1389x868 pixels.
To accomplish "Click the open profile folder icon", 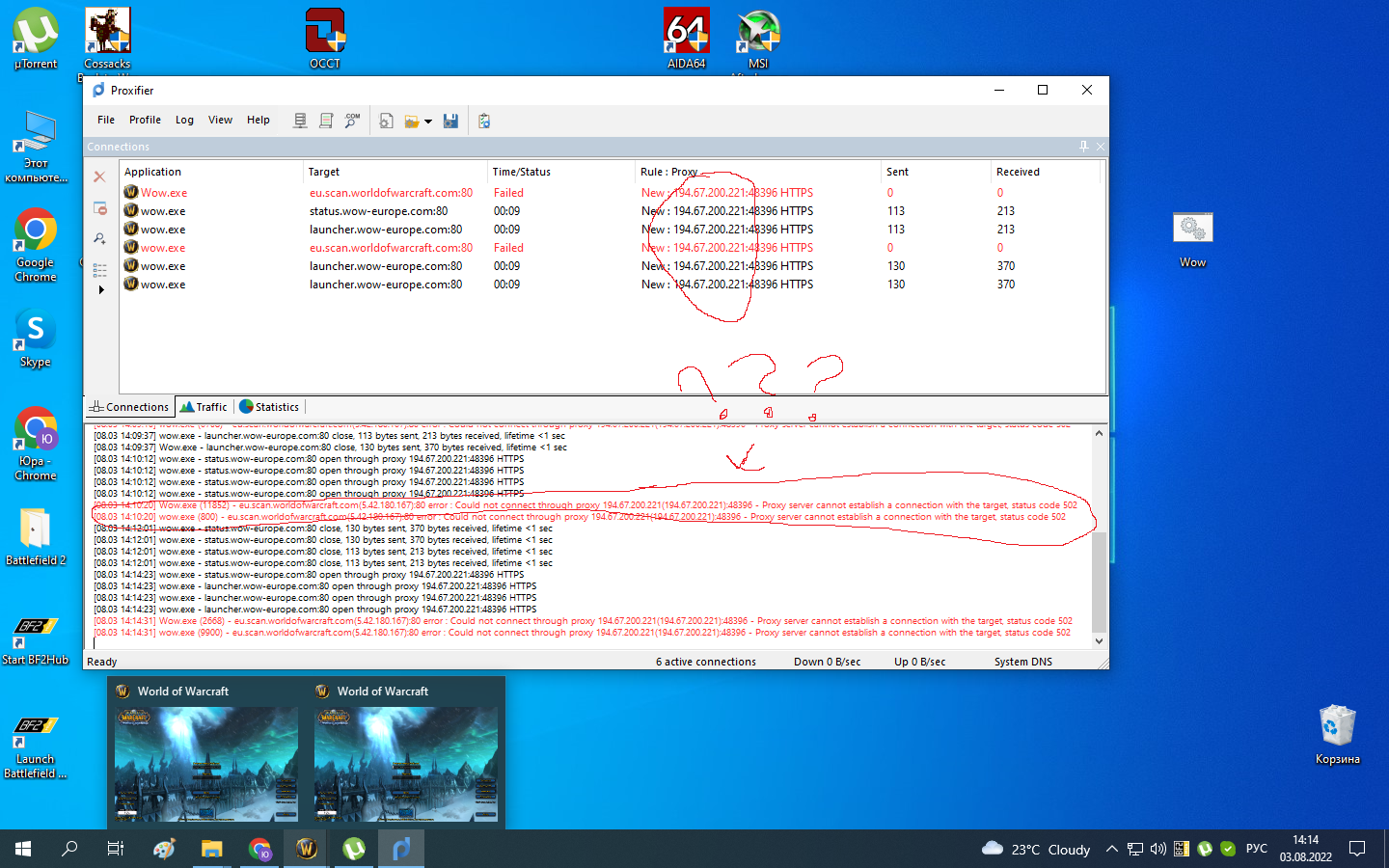I will pos(412,121).
